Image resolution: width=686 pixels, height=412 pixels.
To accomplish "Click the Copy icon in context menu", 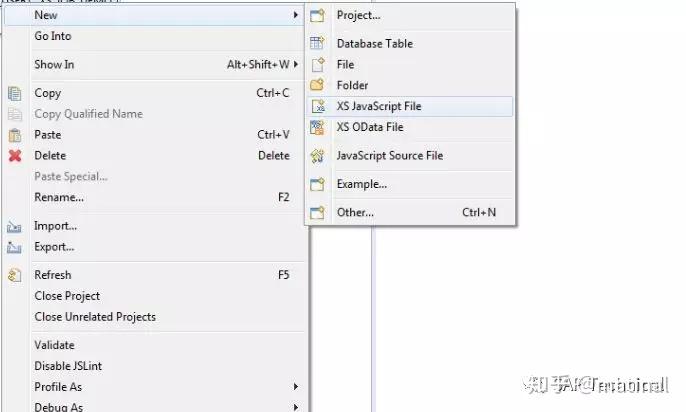I will point(15,93).
